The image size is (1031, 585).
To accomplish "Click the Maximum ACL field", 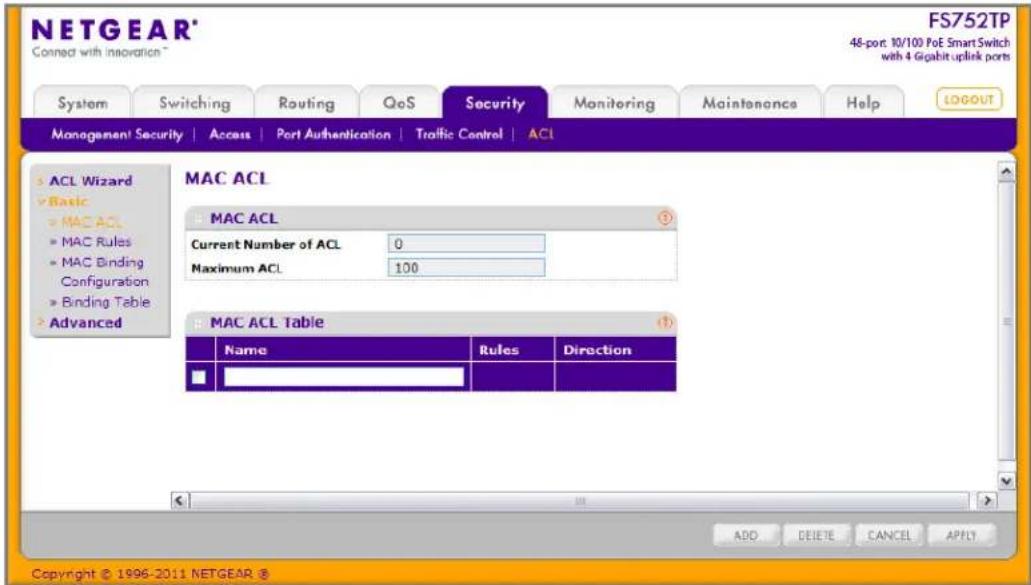I will point(466,268).
